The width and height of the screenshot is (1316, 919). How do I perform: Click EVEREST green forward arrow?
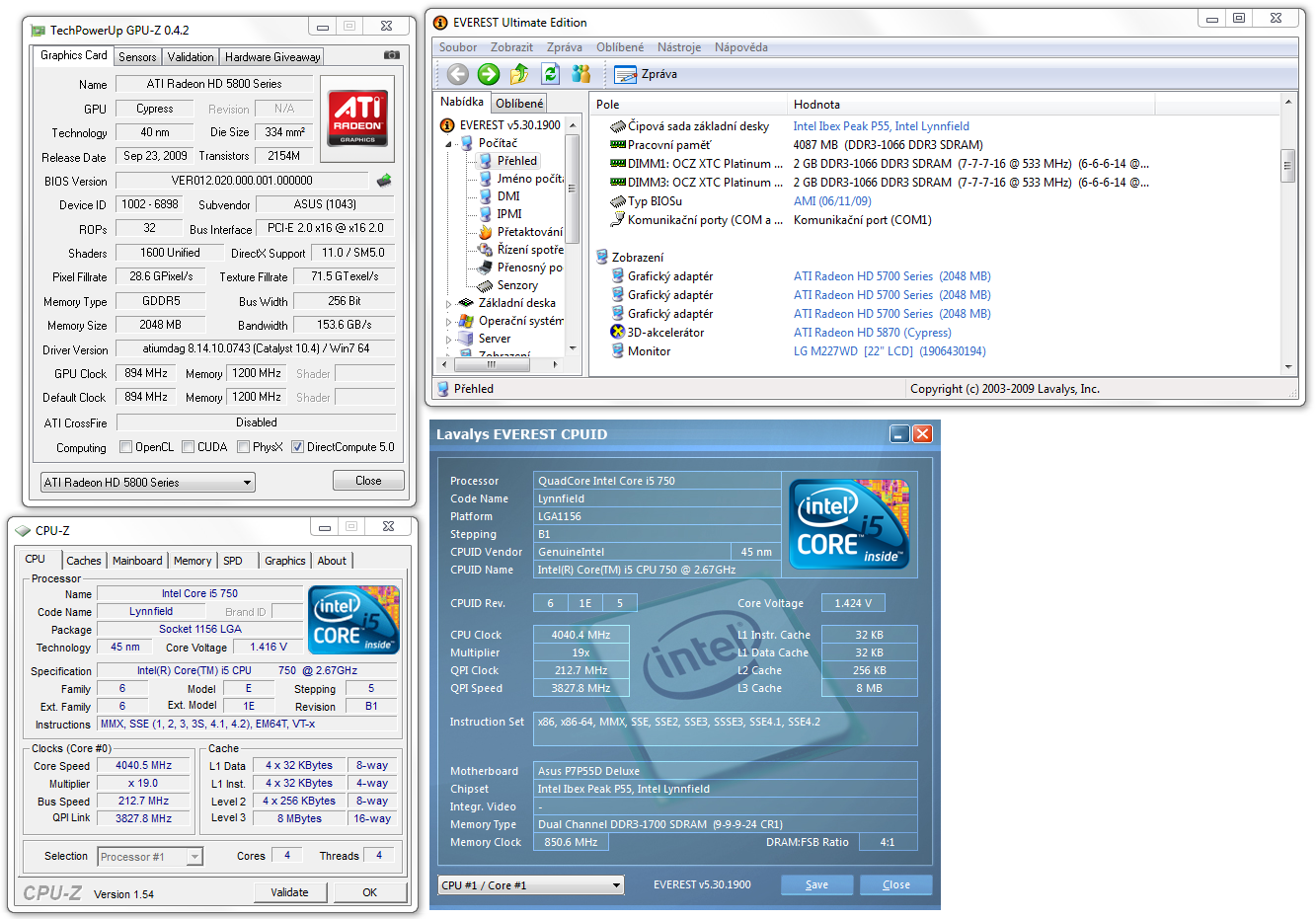[489, 74]
